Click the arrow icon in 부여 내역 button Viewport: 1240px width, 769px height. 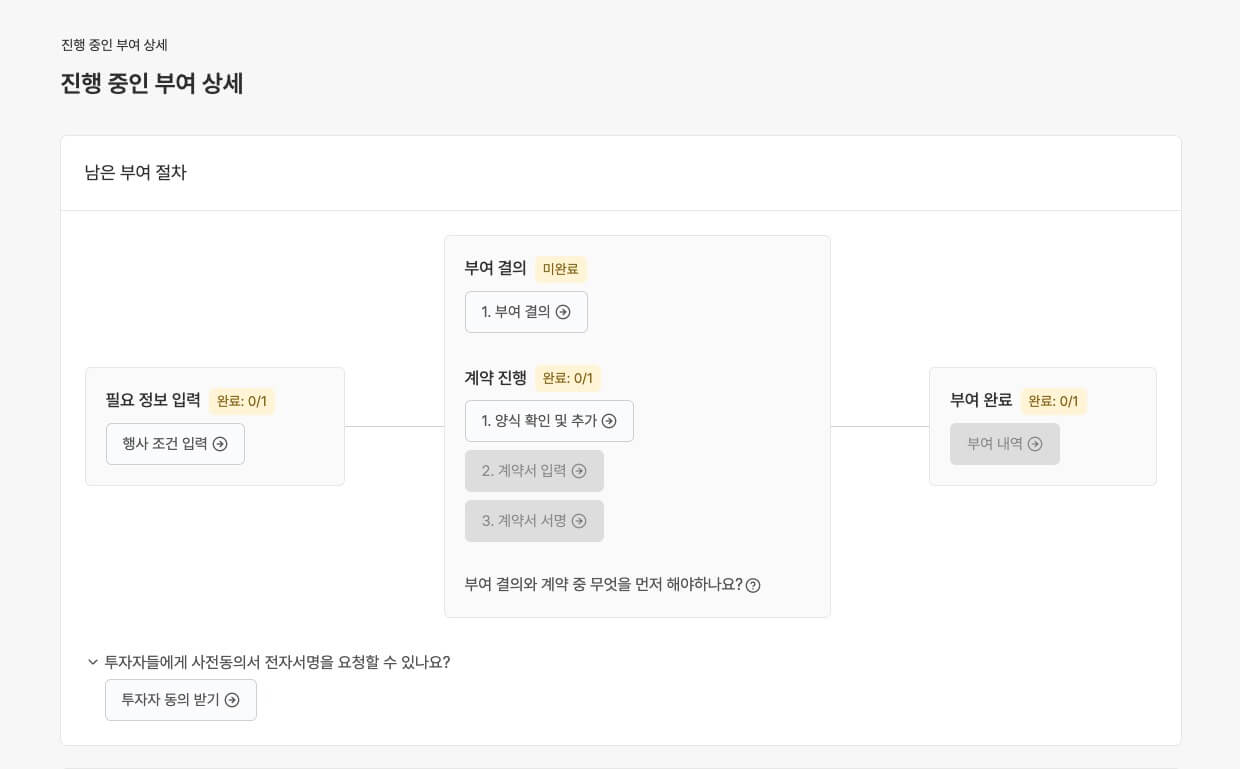point(1035,444)
